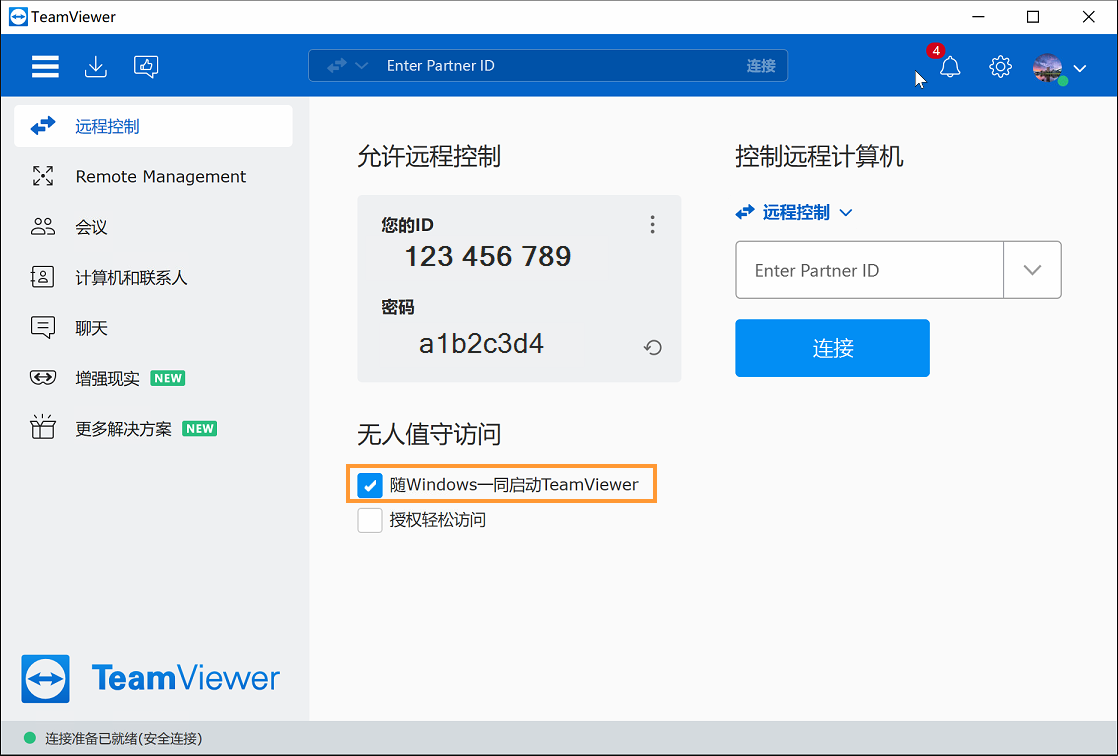This screenshot has height=756, width=1118.
Task: Open the hamburger main menu
Action: (45, 66)
